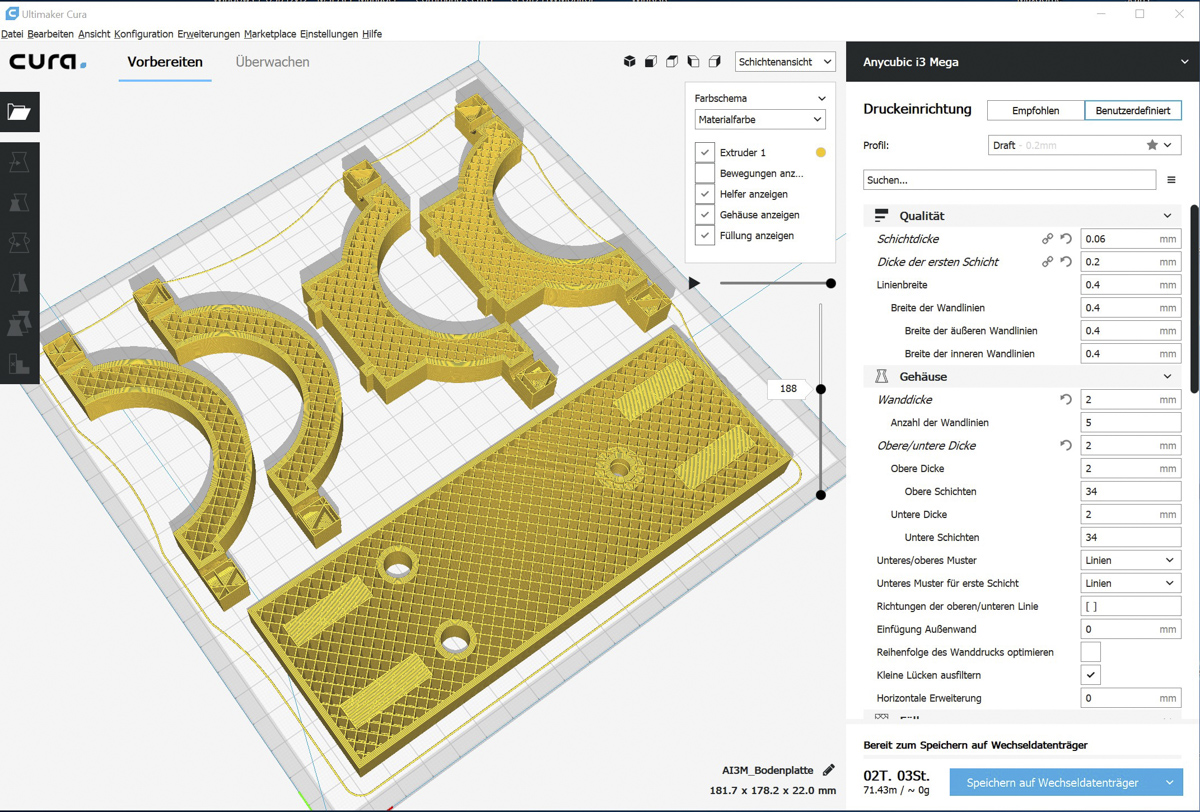Toggle Füllung anzeigen checkbox
This screenshot has width=1200, height=812.
point(704,236)
